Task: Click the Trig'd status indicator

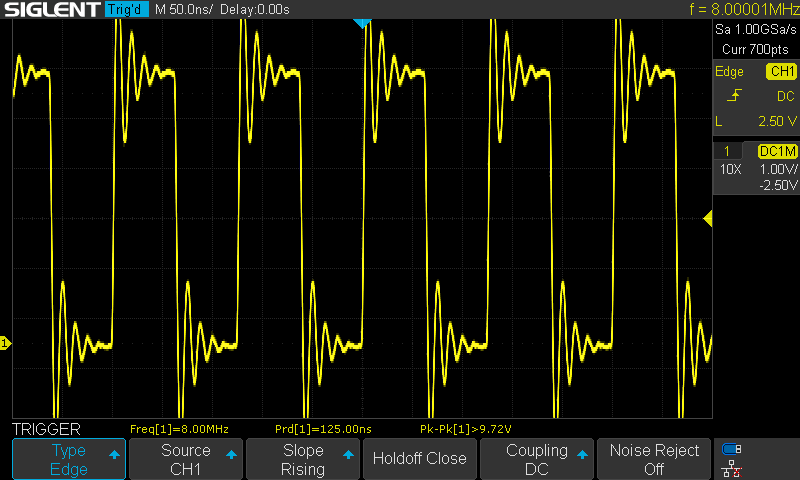Action: coord(127,9)
